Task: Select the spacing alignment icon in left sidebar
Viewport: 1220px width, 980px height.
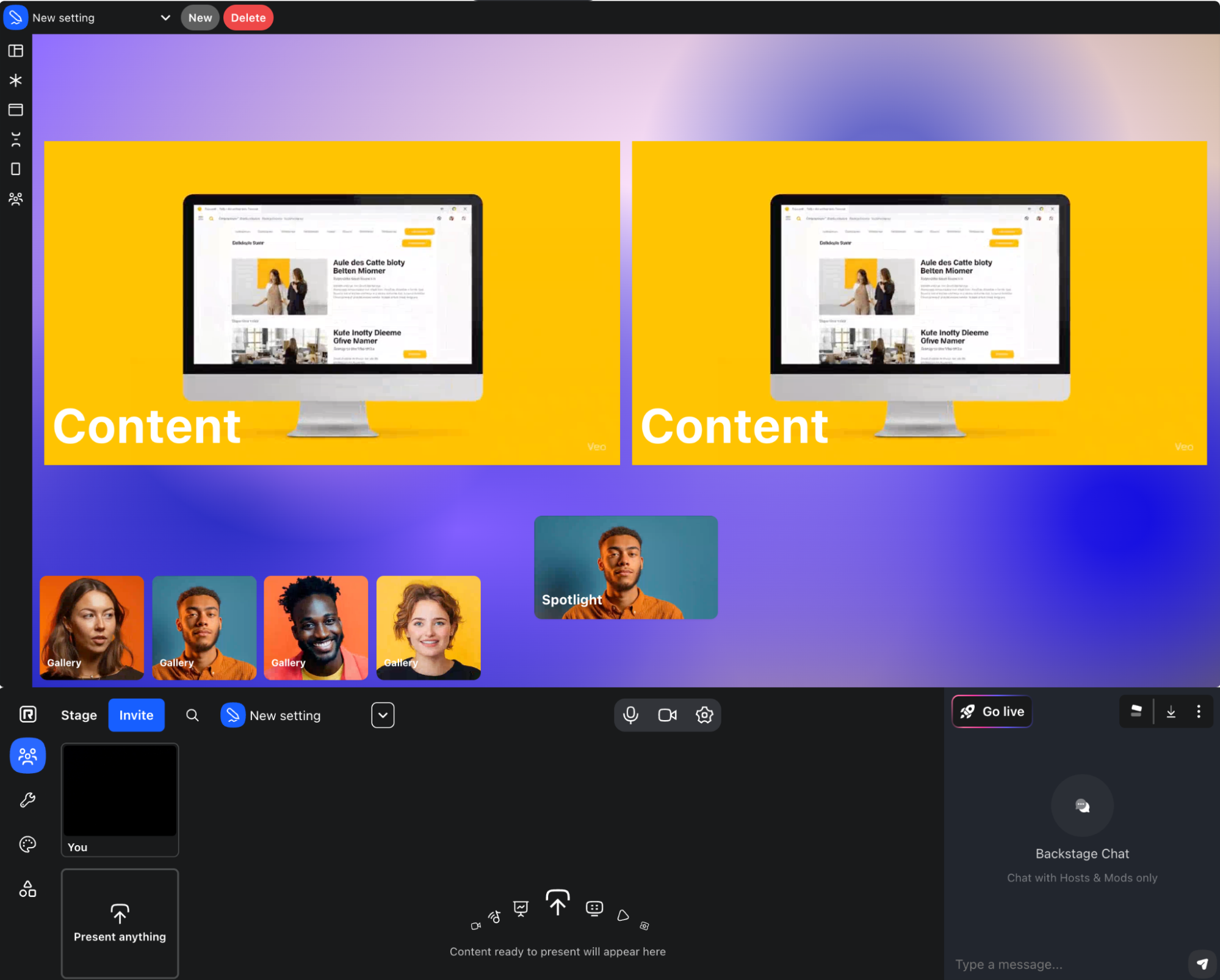Action: click(16, 139)
